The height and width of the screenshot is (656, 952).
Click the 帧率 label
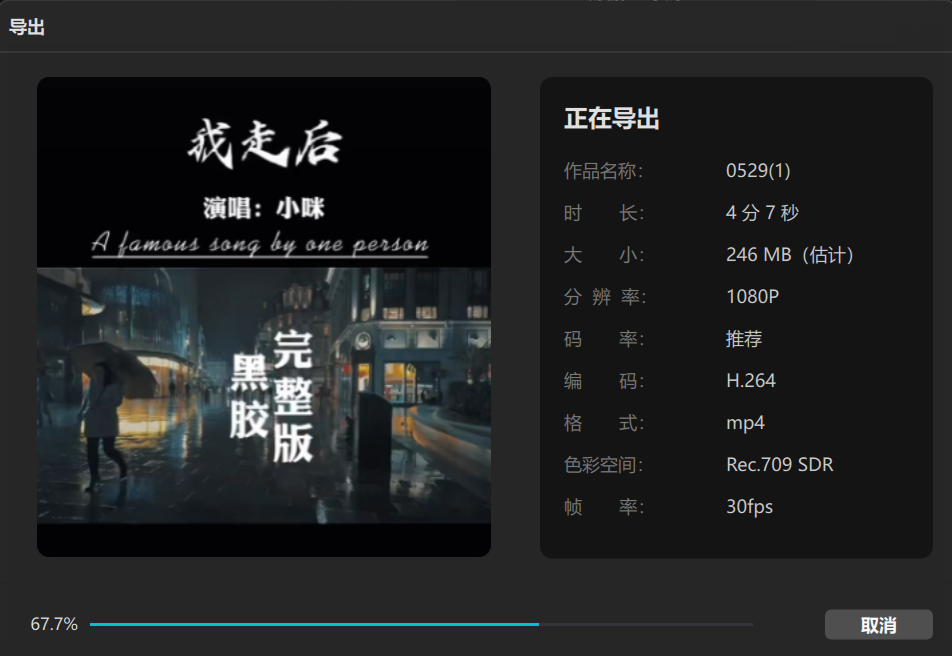(598, 506)
